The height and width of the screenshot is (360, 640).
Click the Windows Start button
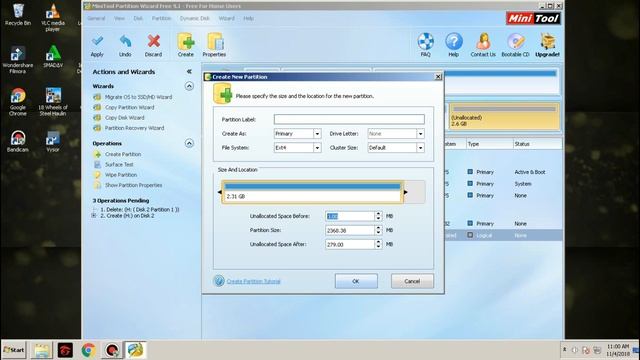pos(14,350)
